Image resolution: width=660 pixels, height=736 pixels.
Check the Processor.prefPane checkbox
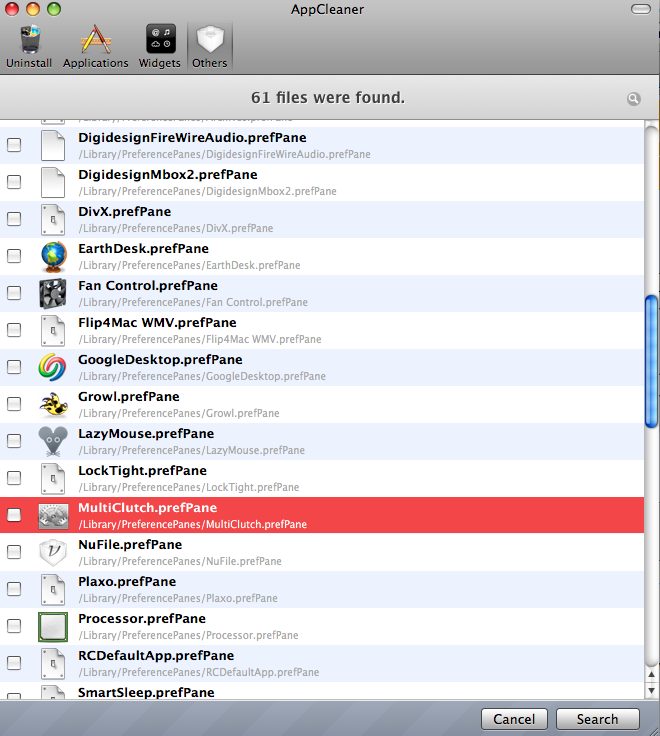[14, 626]
